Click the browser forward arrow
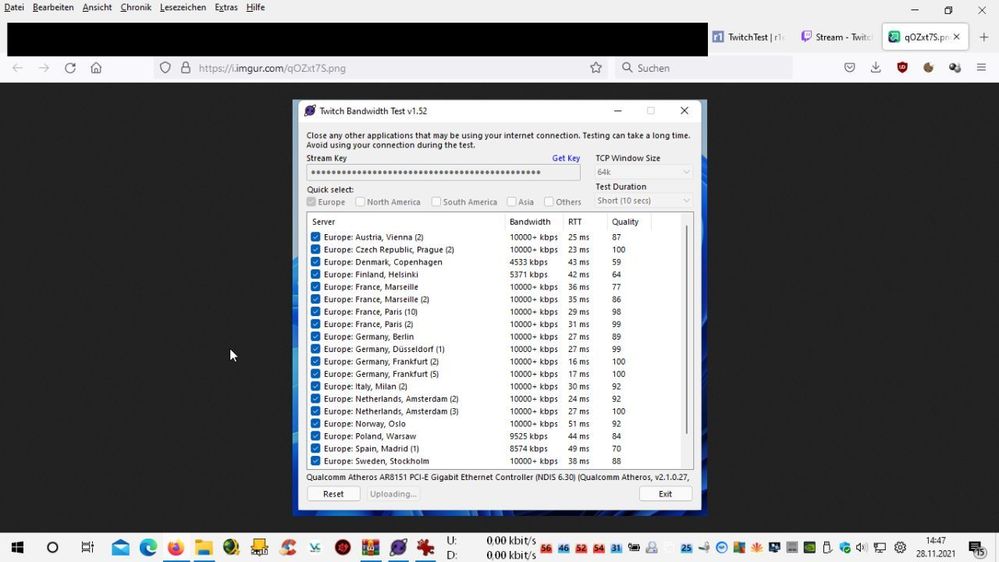Image resolution: width=999 pixels, height=562 pixels. click(43, 68)
